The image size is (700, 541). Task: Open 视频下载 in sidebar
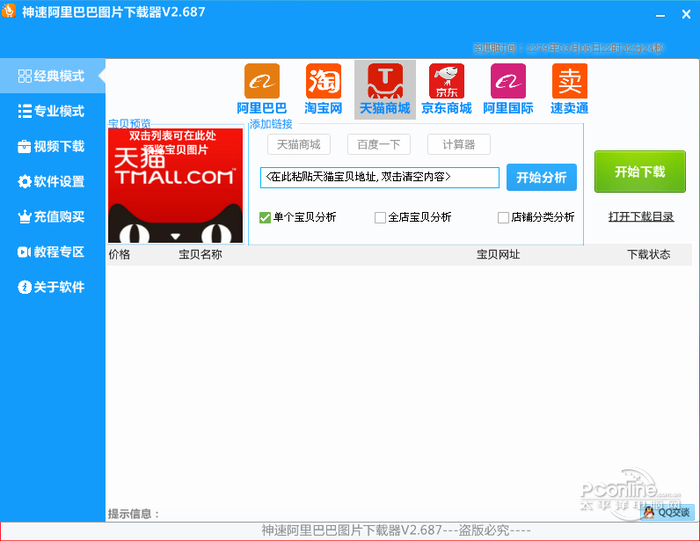[52, 146]
